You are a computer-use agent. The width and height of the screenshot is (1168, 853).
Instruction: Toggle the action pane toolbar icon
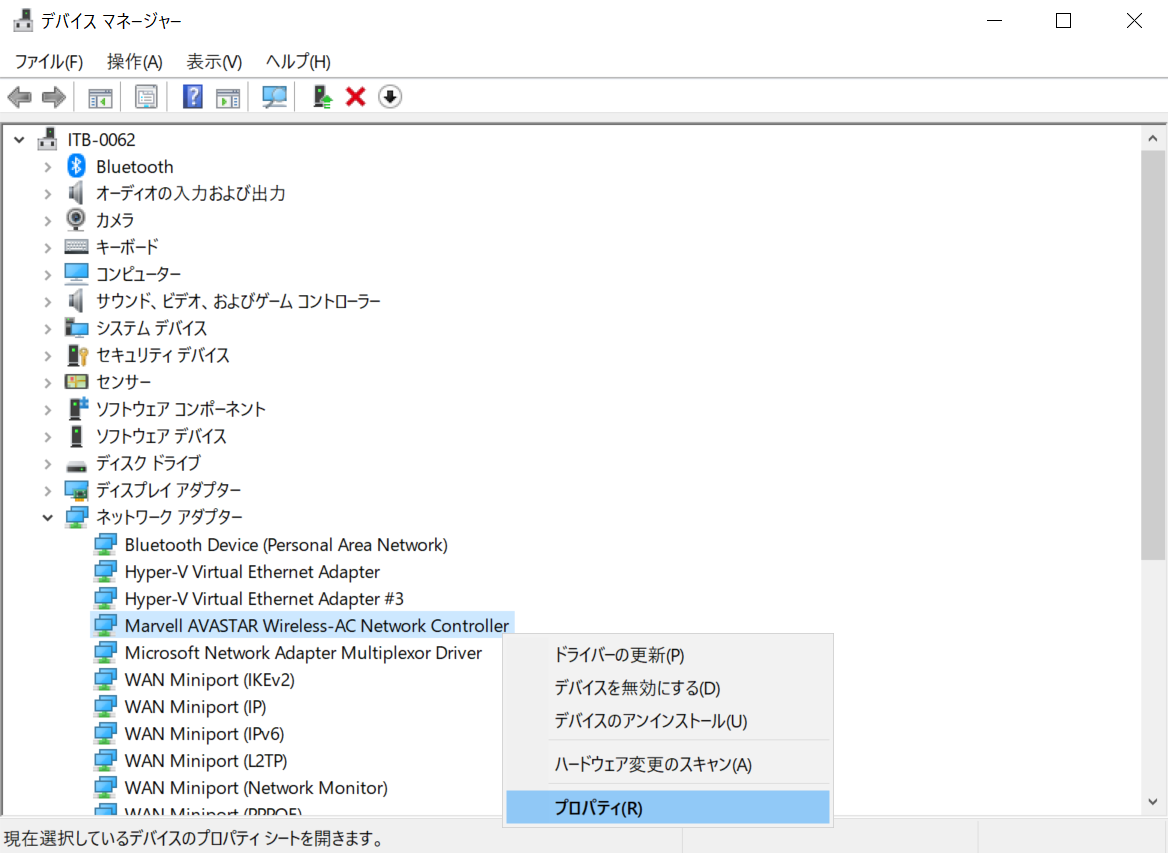click(x=228, y=97)
